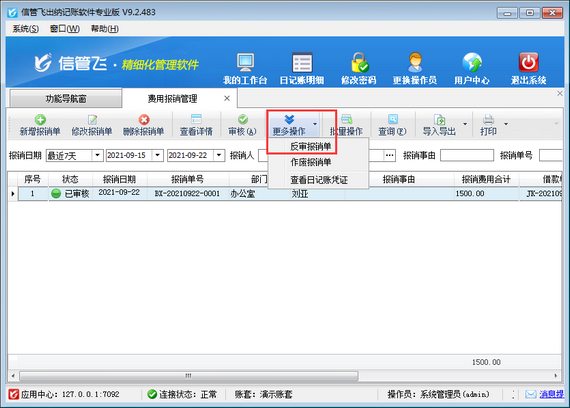Click the 报销事由 input field
Screen dimensions: 570x408
(467, 155)
